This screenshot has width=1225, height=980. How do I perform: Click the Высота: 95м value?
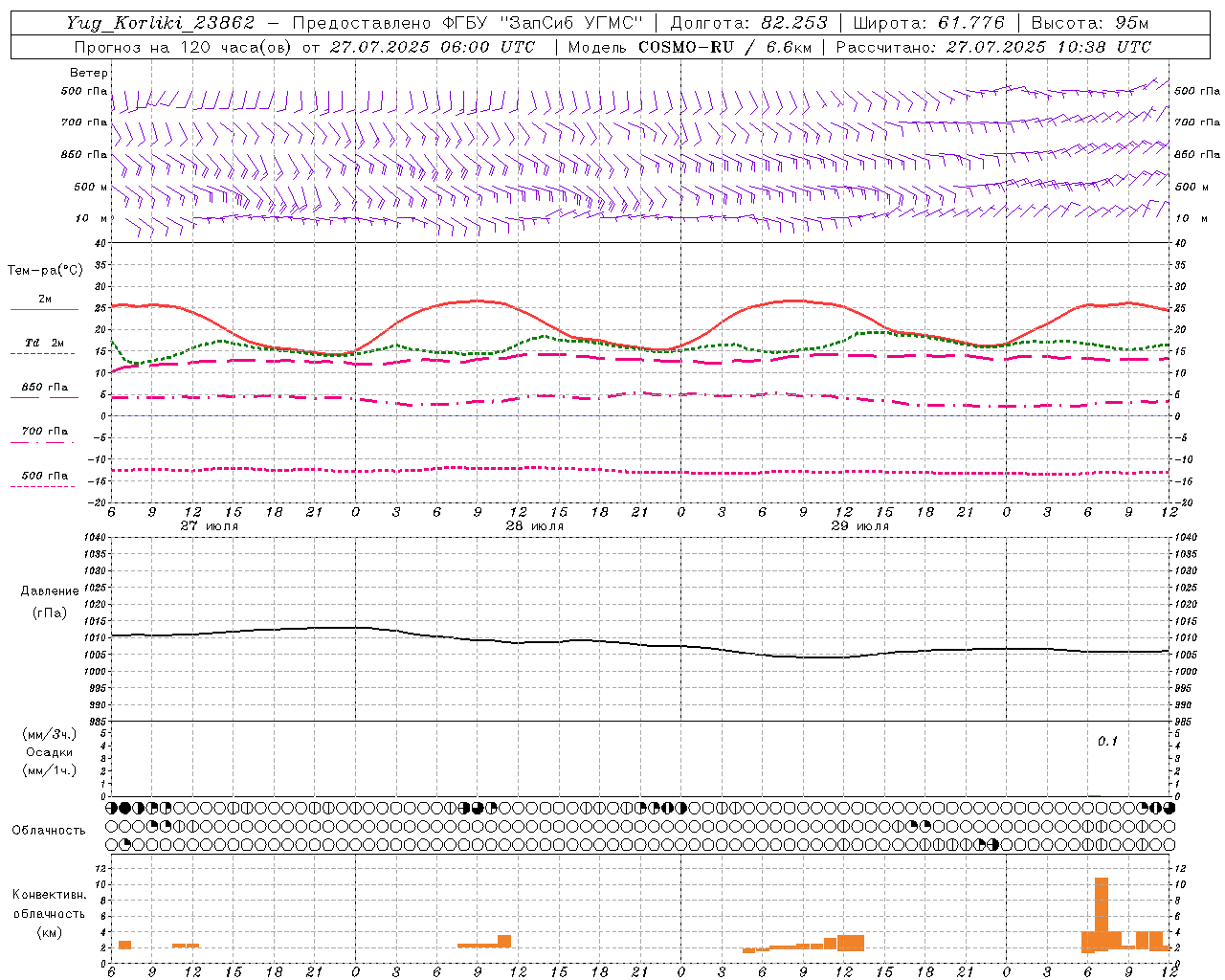[1090, 23]
